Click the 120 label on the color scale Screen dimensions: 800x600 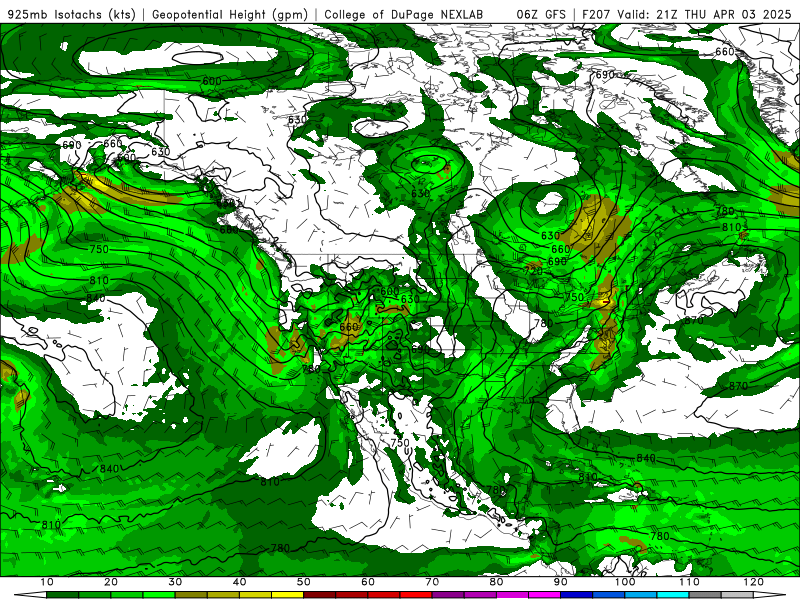[x=754, y=582]
